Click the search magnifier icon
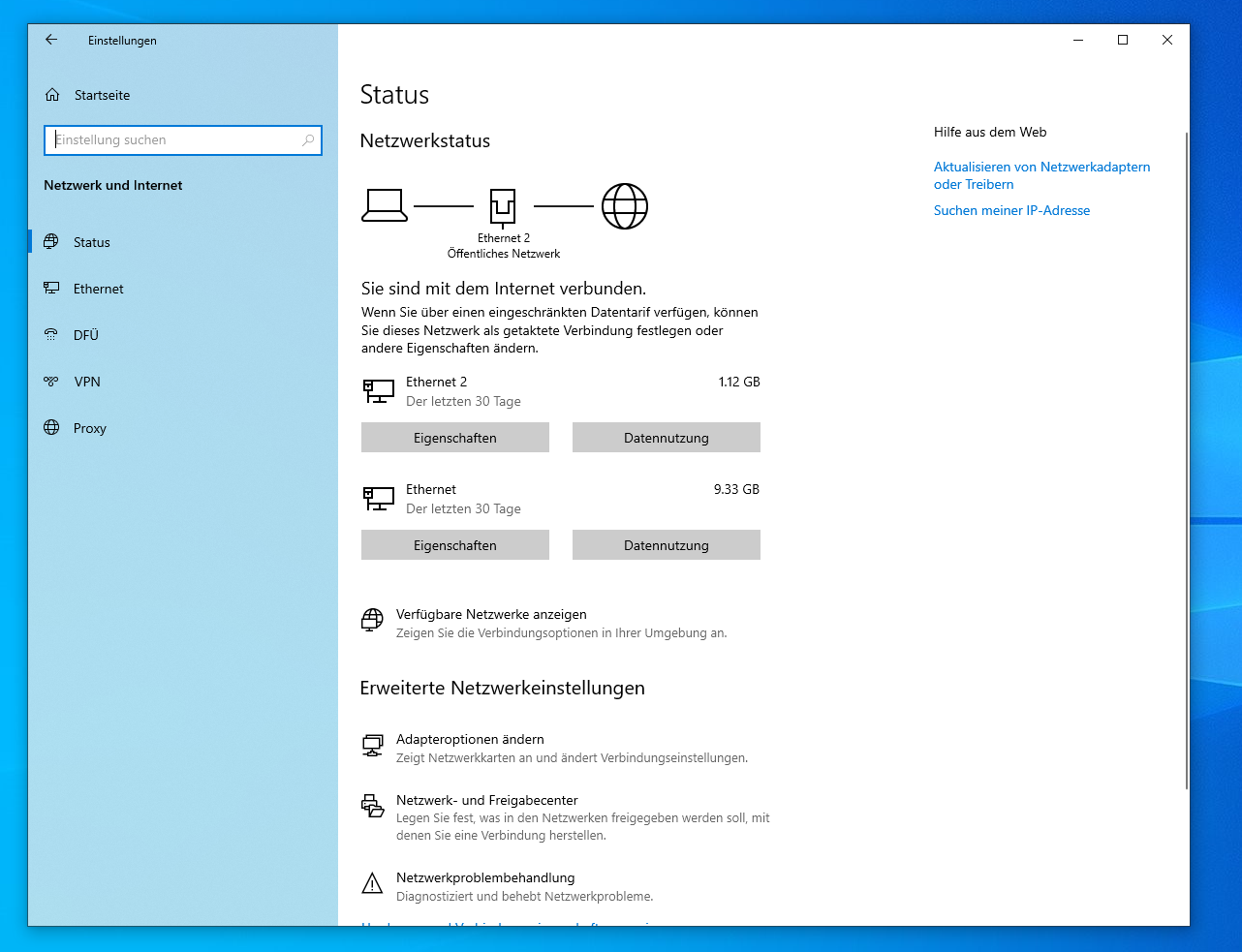The width and height of the screenshot is (1242, 952). (x=308, y=139)
